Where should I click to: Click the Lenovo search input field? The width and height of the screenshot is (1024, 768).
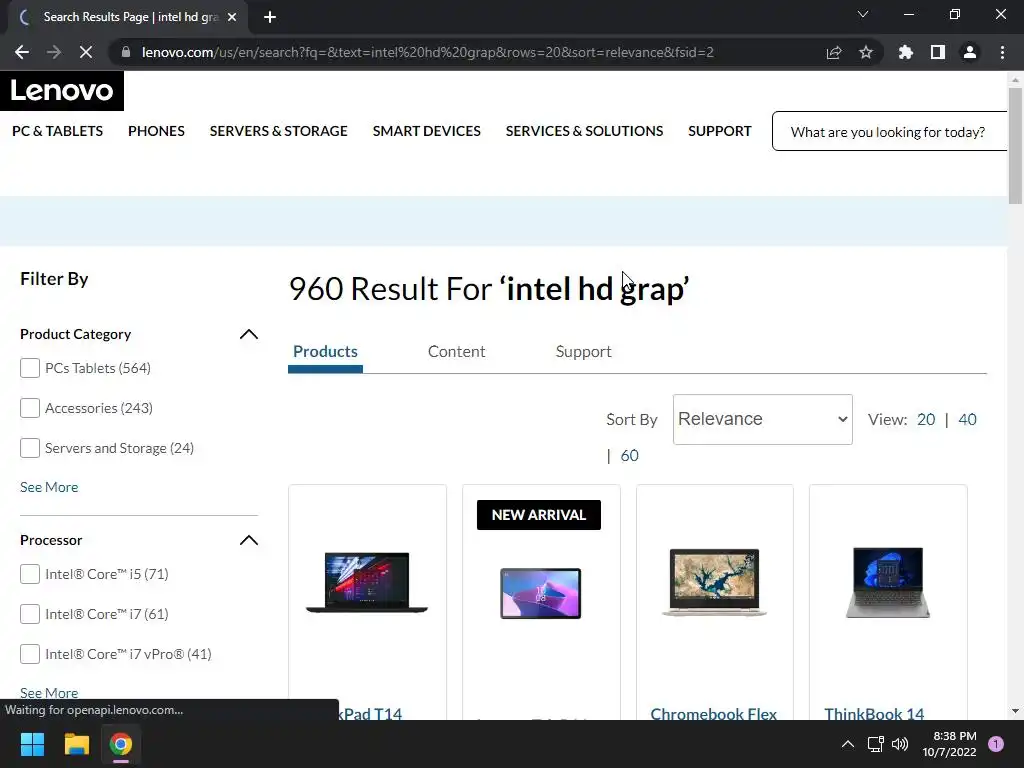point(889,131)
